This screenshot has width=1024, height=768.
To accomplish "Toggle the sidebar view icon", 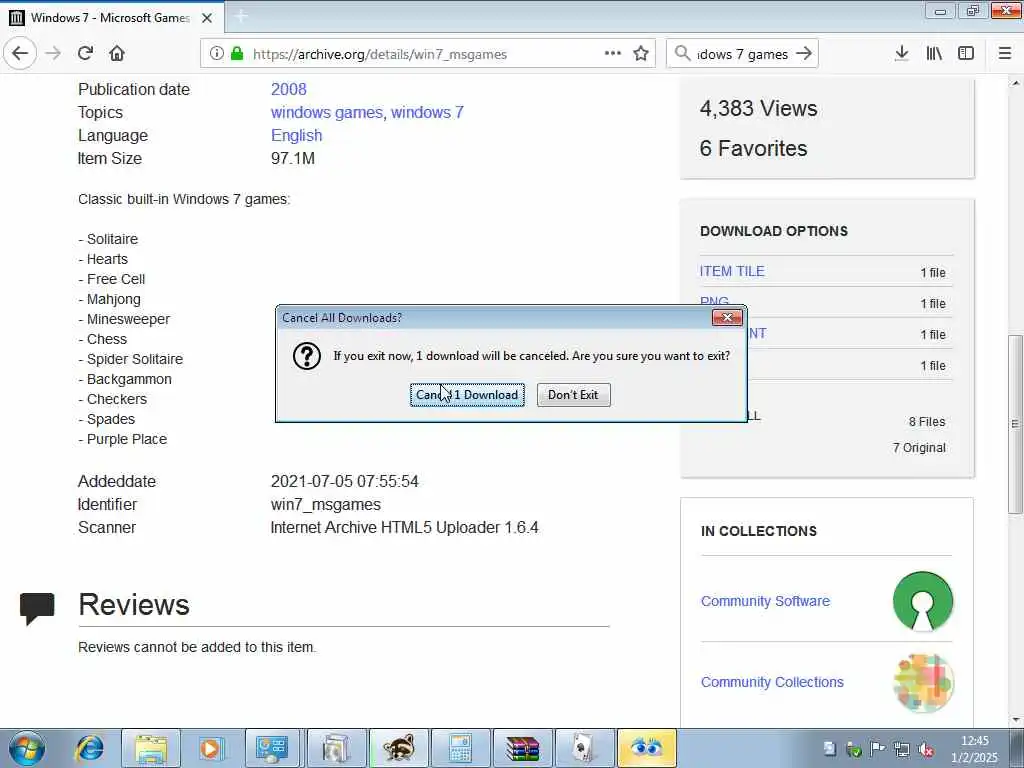I will click(966, 54).
